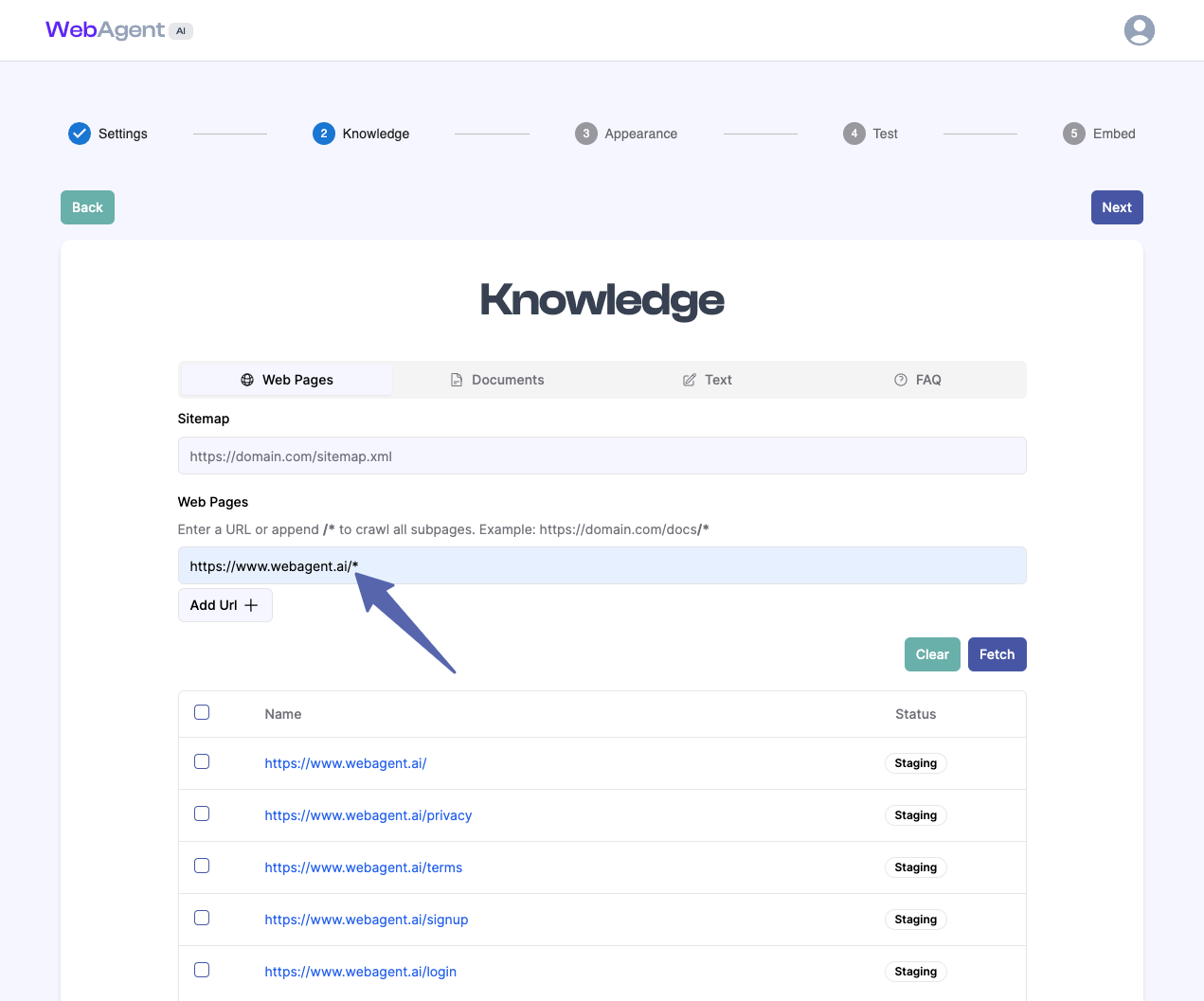Switch to the Text tab
1204x1001 pixels.
pyautogui.click(x=708, y=380)
